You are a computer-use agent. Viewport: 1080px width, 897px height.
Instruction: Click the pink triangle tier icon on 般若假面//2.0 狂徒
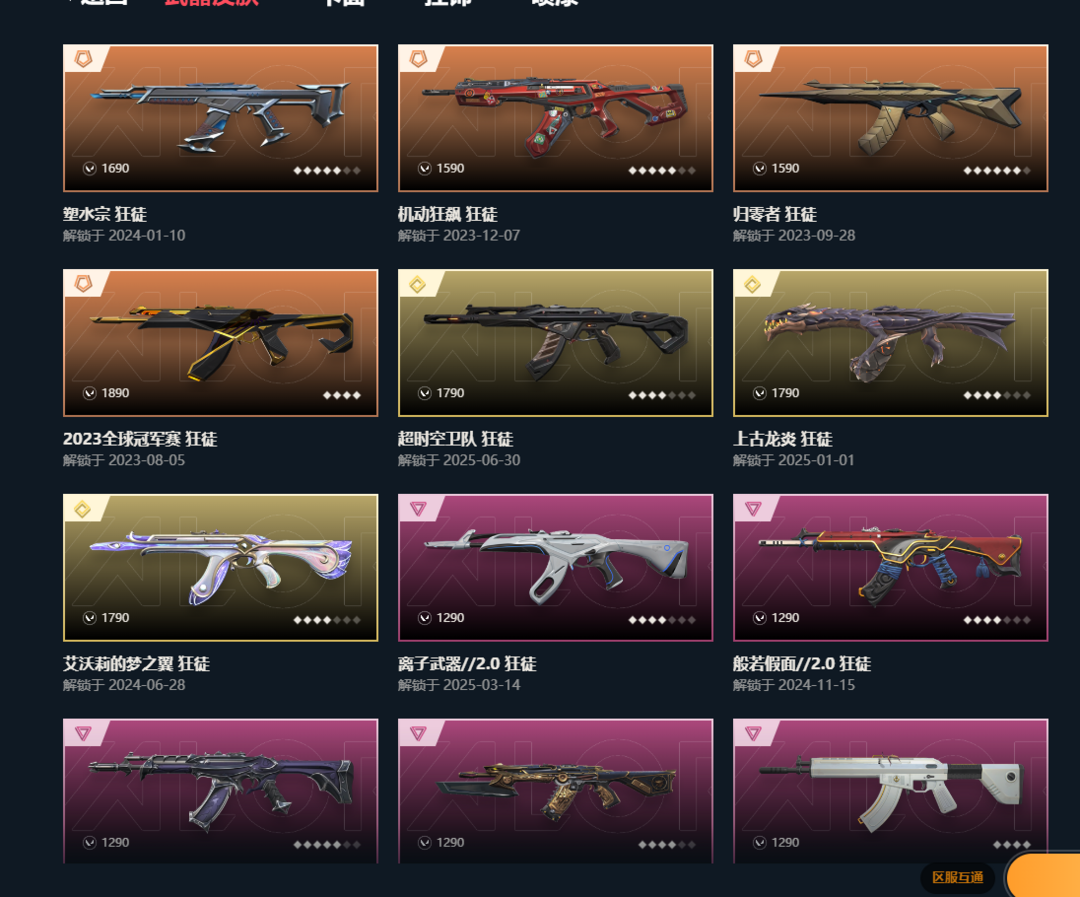coord(753,508)
